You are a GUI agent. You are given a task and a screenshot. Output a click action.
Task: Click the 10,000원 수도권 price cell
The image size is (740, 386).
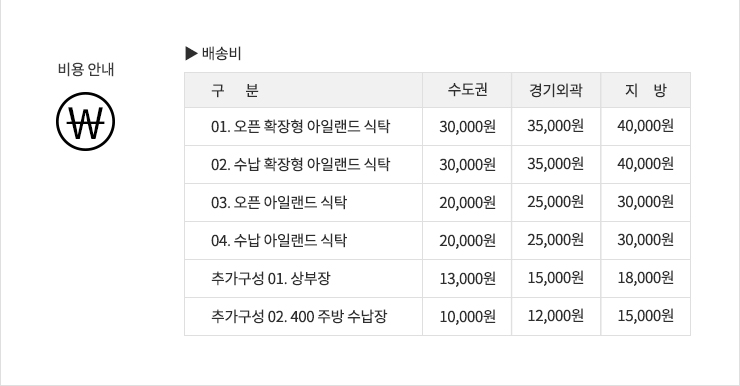click(x=467, y=316)
